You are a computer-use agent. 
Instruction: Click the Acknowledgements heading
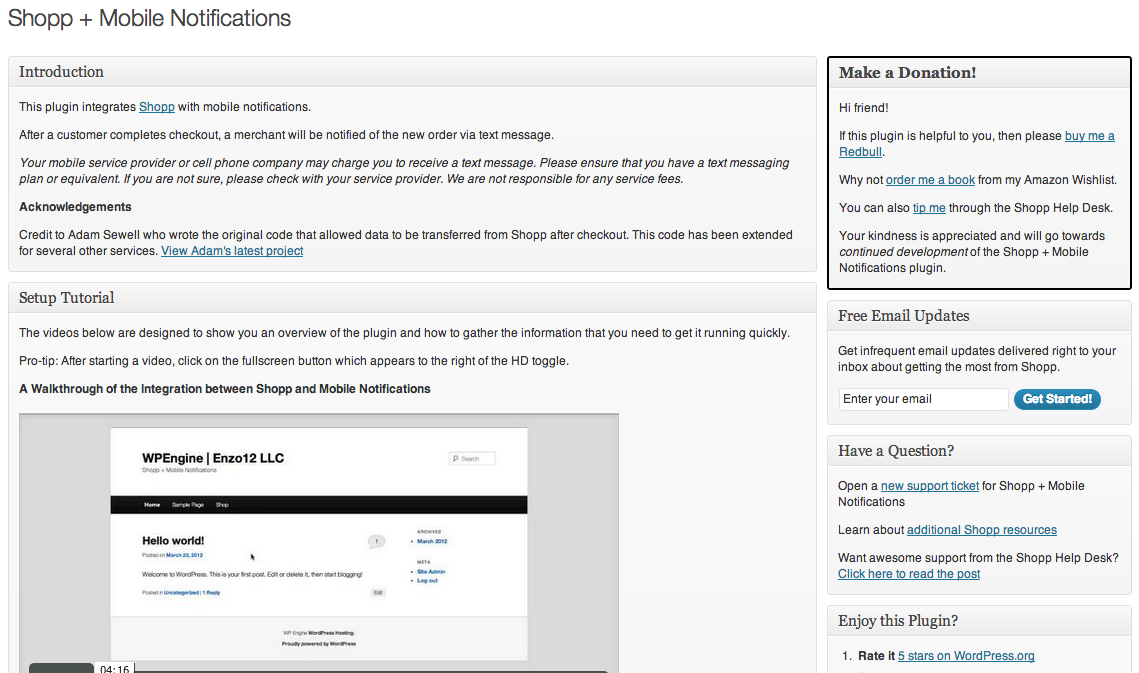pos(75,207)
